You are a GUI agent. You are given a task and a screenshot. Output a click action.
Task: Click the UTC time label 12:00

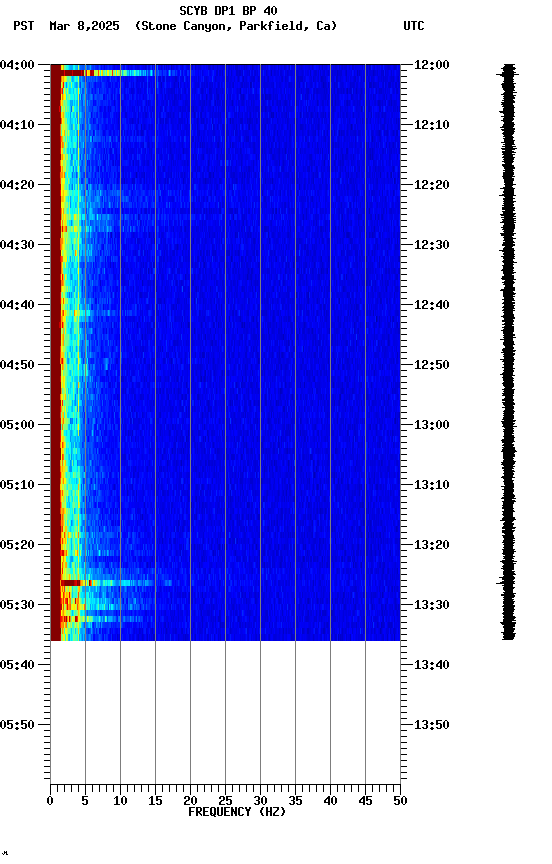[x=432, y=65]
